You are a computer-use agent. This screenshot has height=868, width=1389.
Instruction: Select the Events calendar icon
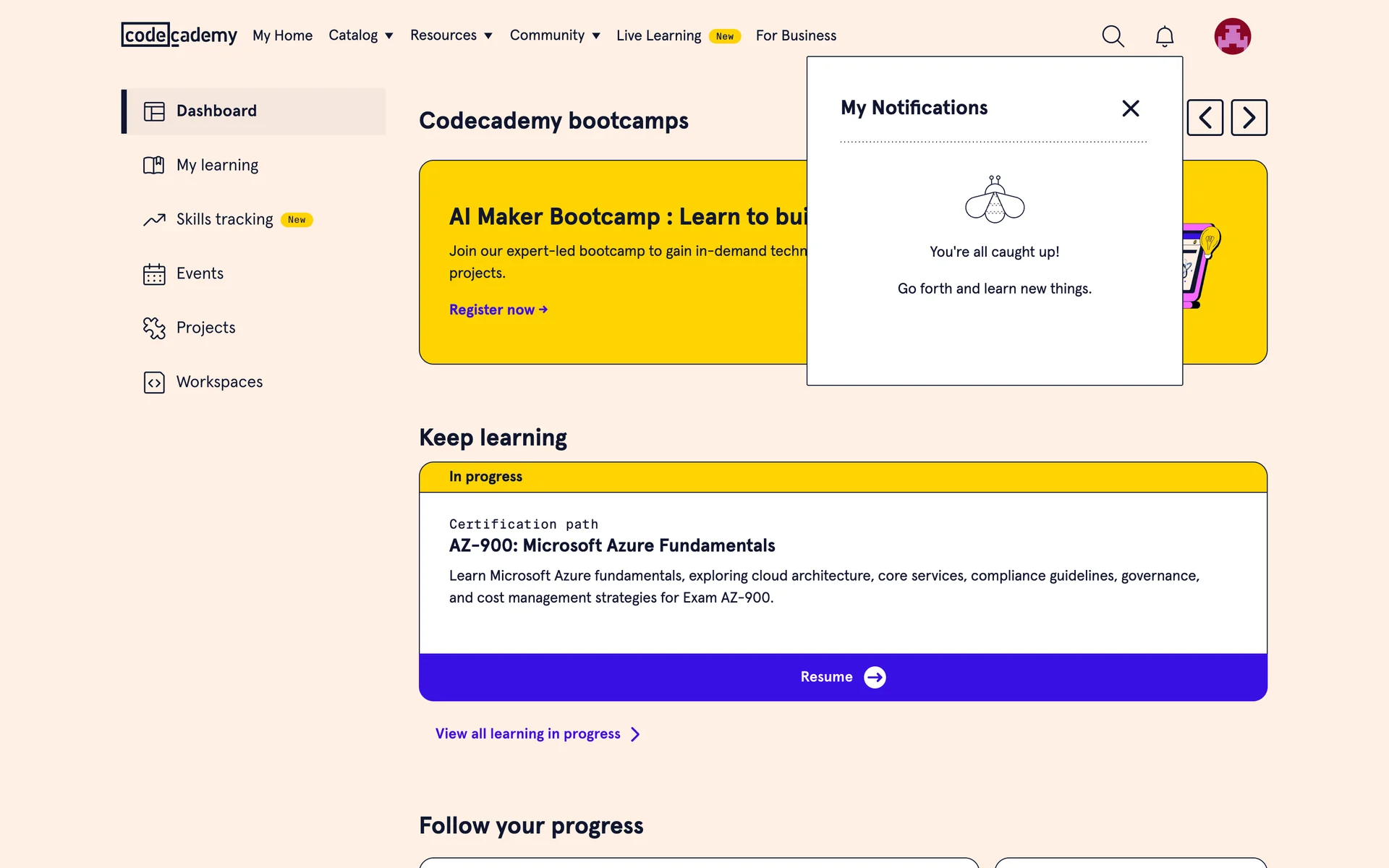(154, 274)
